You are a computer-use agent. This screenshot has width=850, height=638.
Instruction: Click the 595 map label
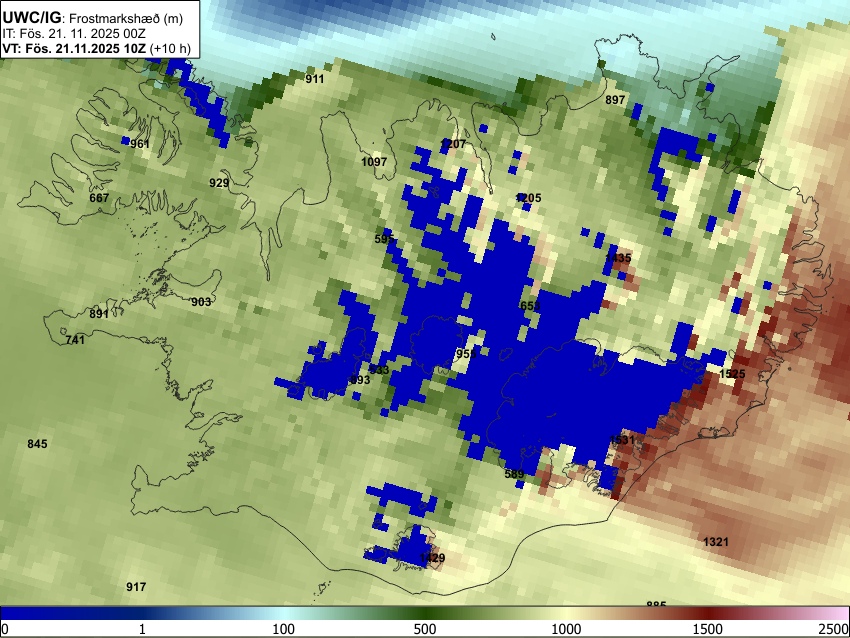click(x=384, y=239)
